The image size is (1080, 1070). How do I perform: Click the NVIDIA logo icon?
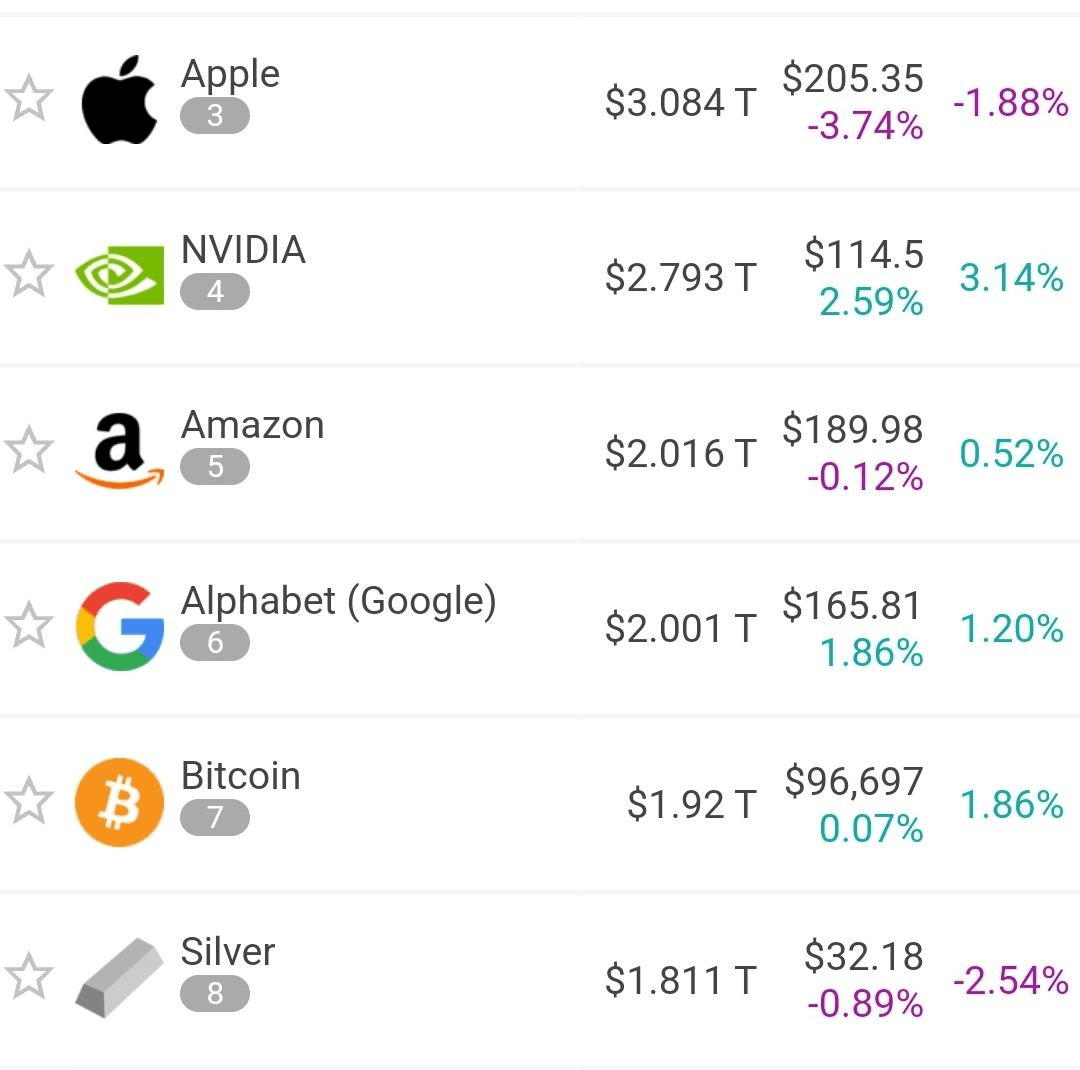tap(119, 275)
